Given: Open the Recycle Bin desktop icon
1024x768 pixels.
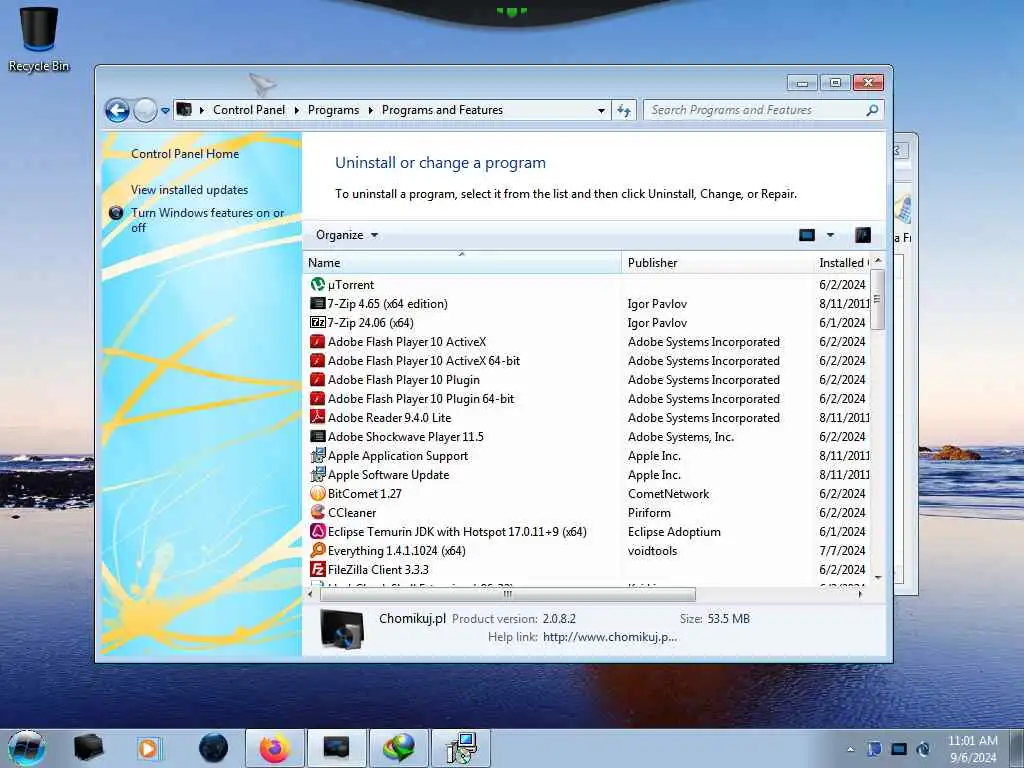Looking at the screenshot, I should coord(39,38).
